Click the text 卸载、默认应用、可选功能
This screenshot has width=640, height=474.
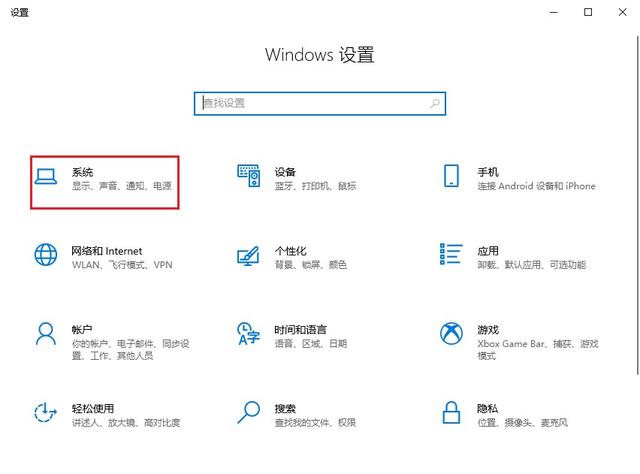(532, 265)
